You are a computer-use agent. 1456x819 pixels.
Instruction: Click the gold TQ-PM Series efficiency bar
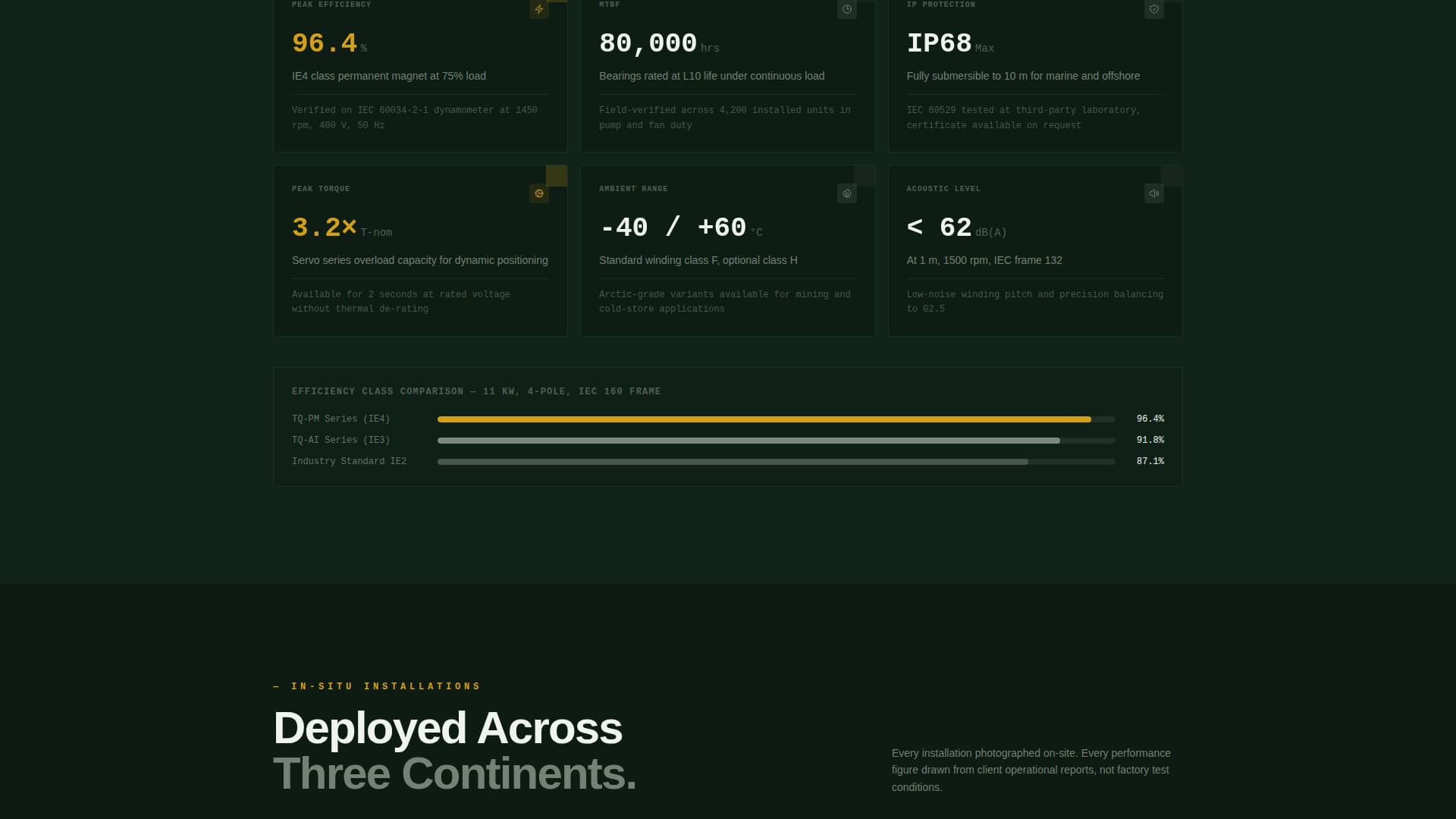(x=764, y=419)
